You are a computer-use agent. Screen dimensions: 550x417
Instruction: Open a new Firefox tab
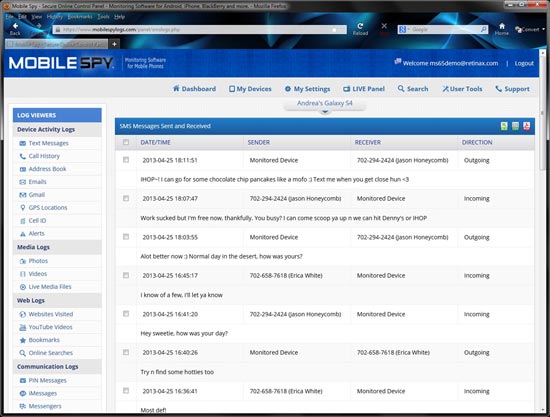(114, 44)
